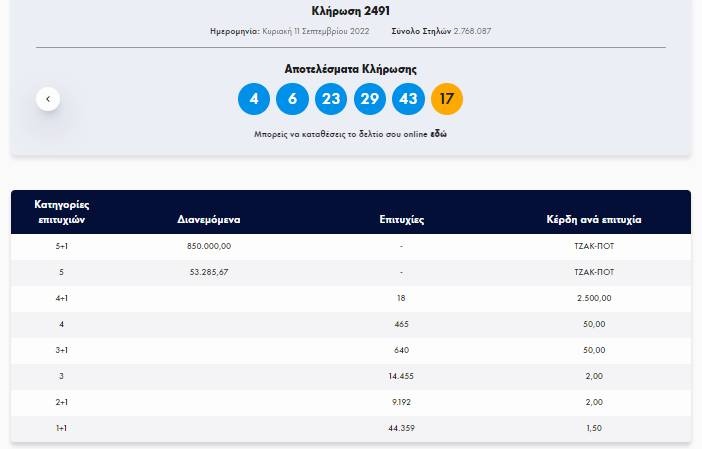Click the 53.285,67 amount in row 5
702x449 pixels.
point(209,272)
